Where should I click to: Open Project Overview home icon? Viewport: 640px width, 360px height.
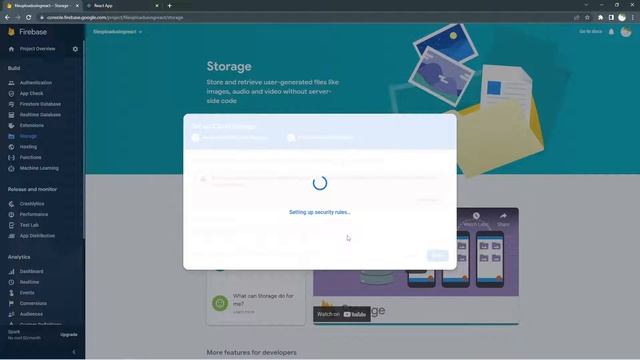(x=11, y=49)
